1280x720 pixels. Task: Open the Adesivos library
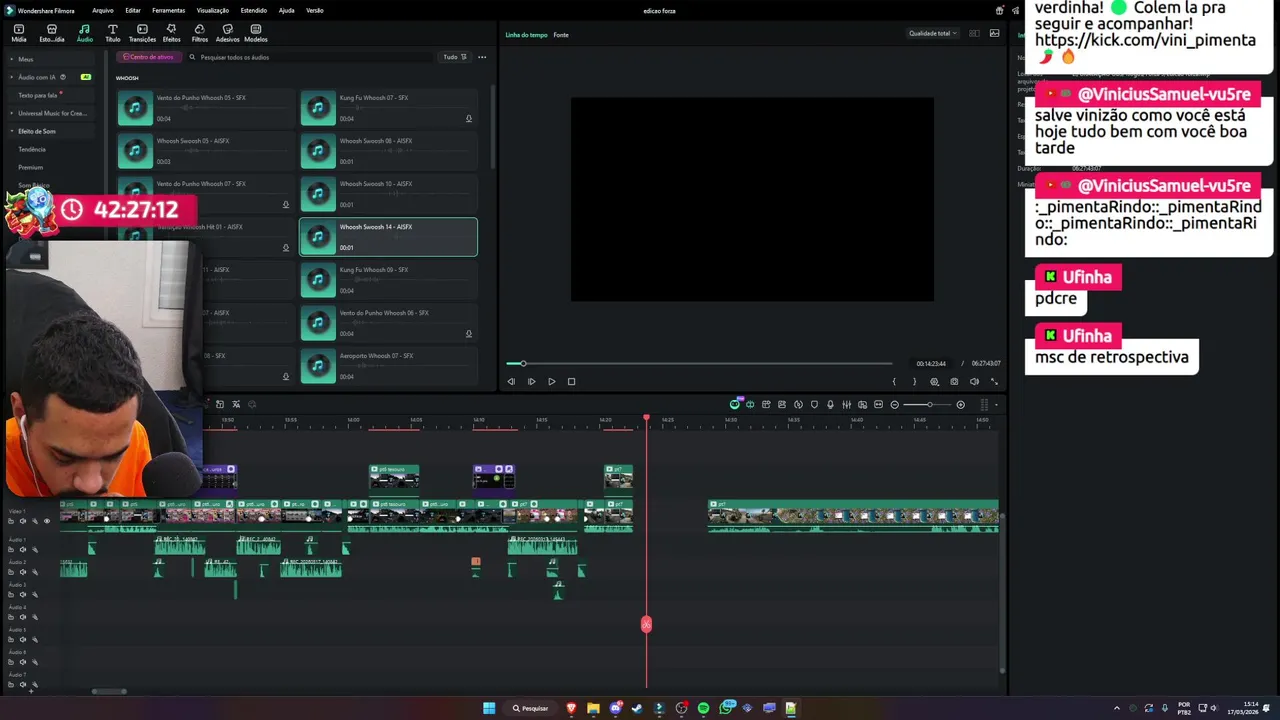click(x=228, y=33)
